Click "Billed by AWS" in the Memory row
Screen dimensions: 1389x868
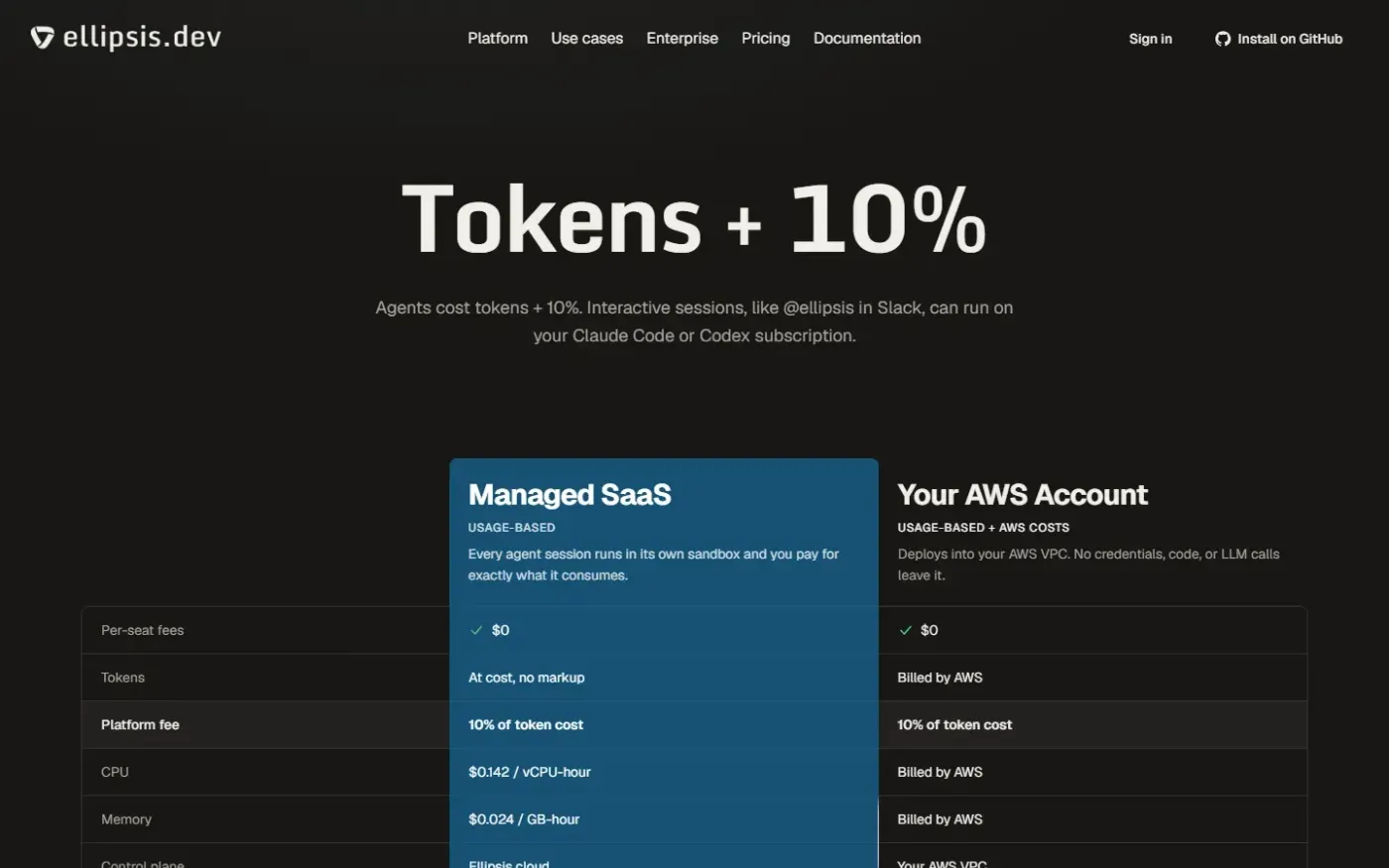941,819
